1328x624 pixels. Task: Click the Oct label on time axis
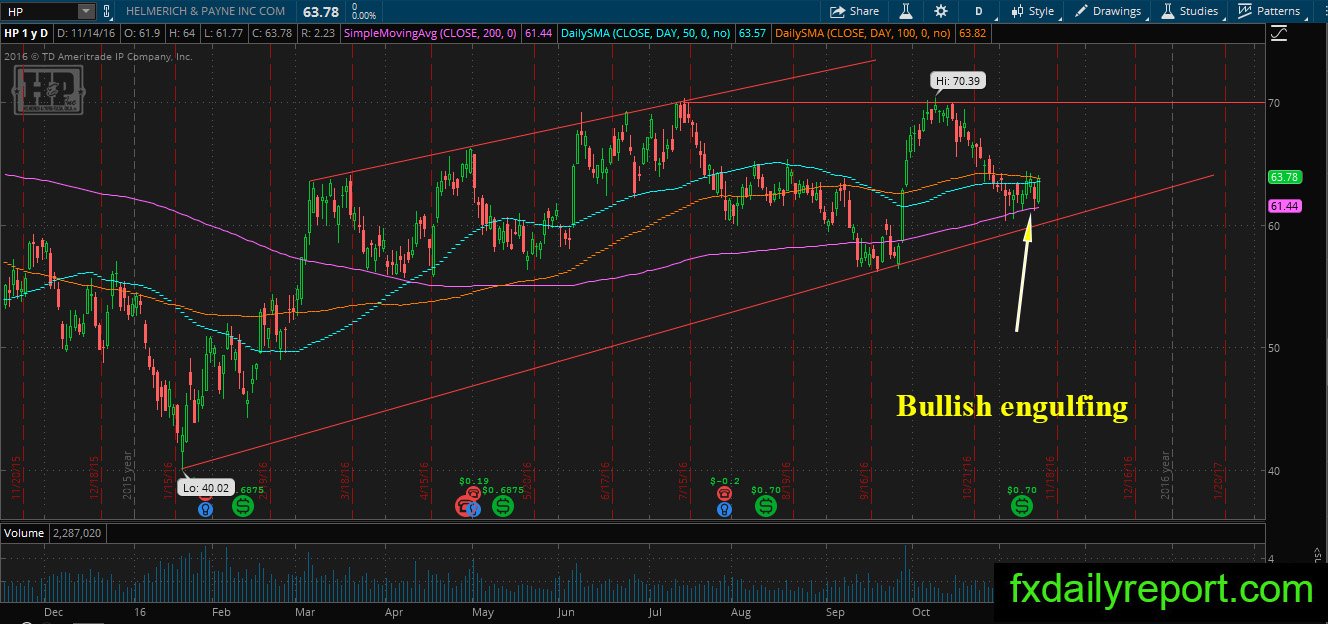922,612
